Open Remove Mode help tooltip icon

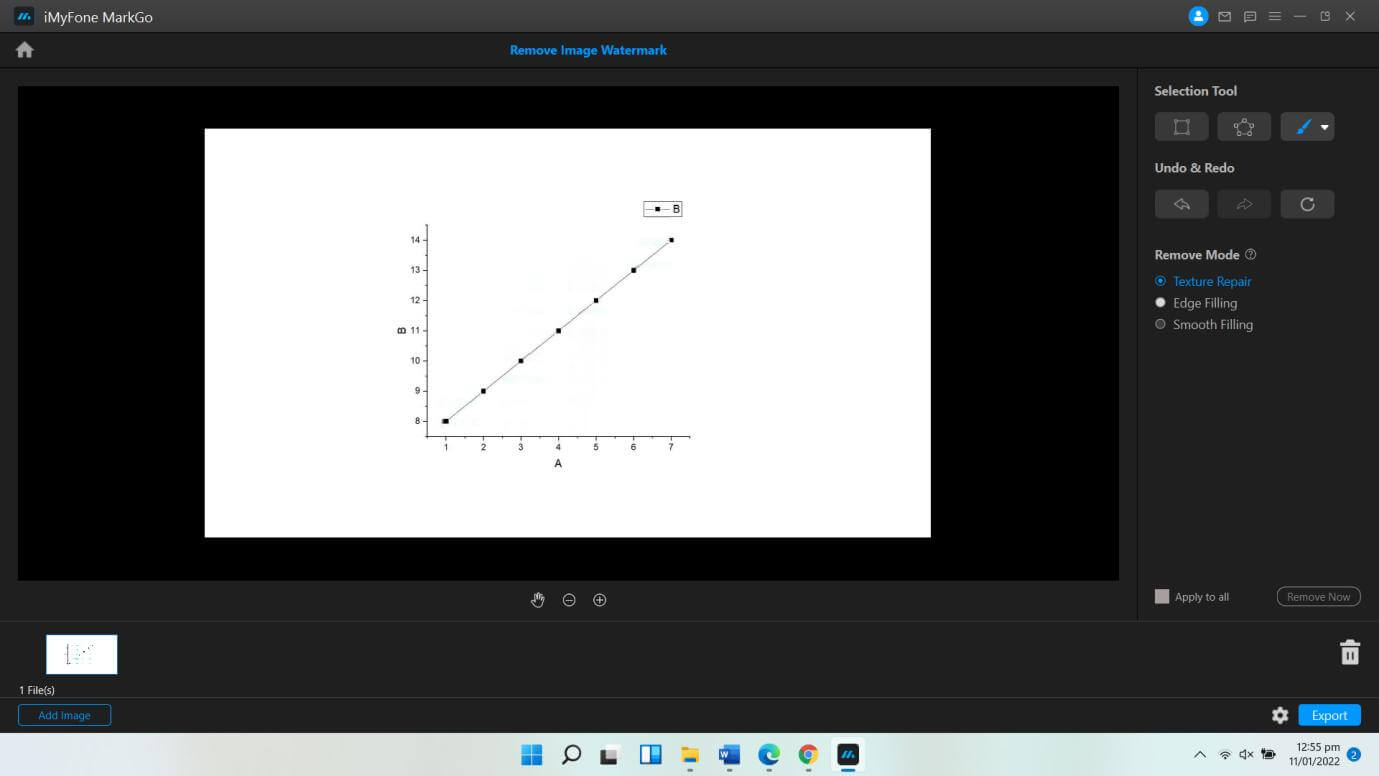click(1251, 254)
